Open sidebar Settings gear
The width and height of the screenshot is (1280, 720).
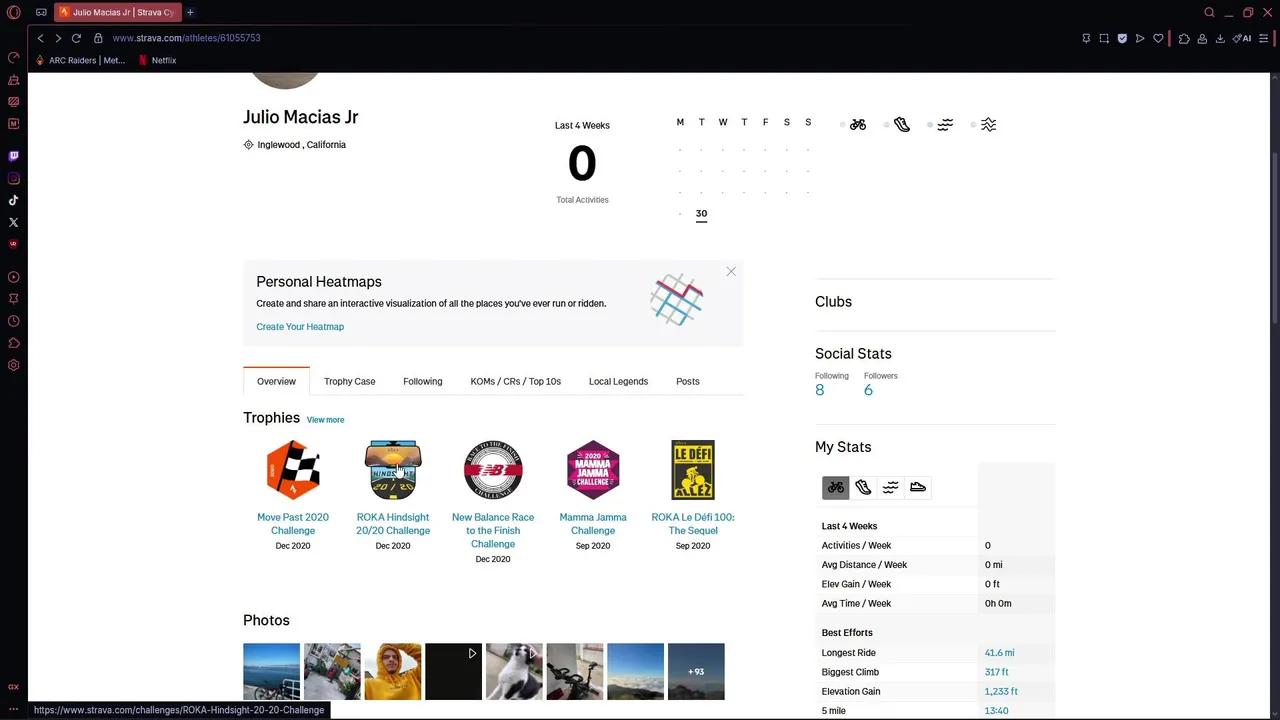(x=13, y=365)
